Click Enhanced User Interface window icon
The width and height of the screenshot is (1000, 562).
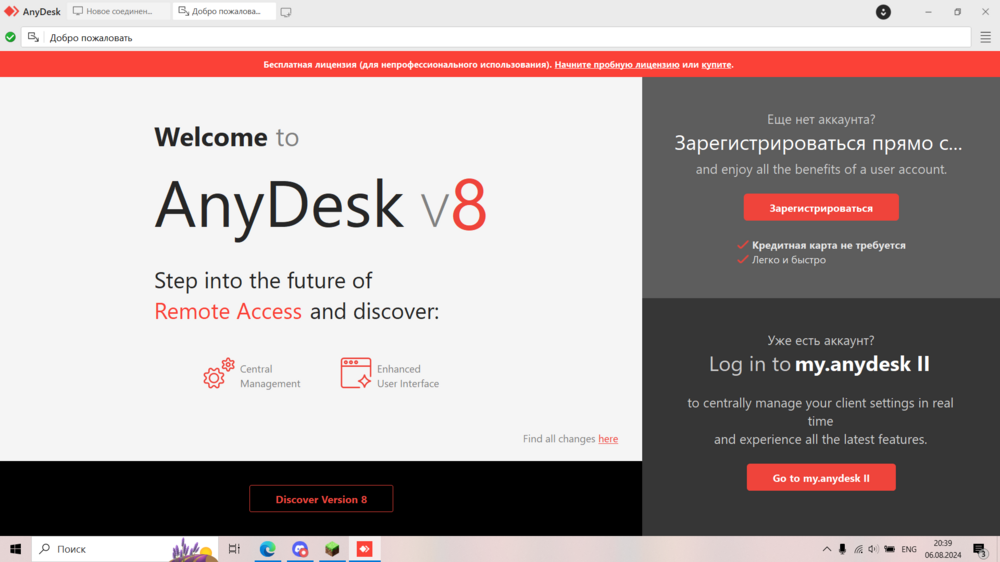pos(356,373)
